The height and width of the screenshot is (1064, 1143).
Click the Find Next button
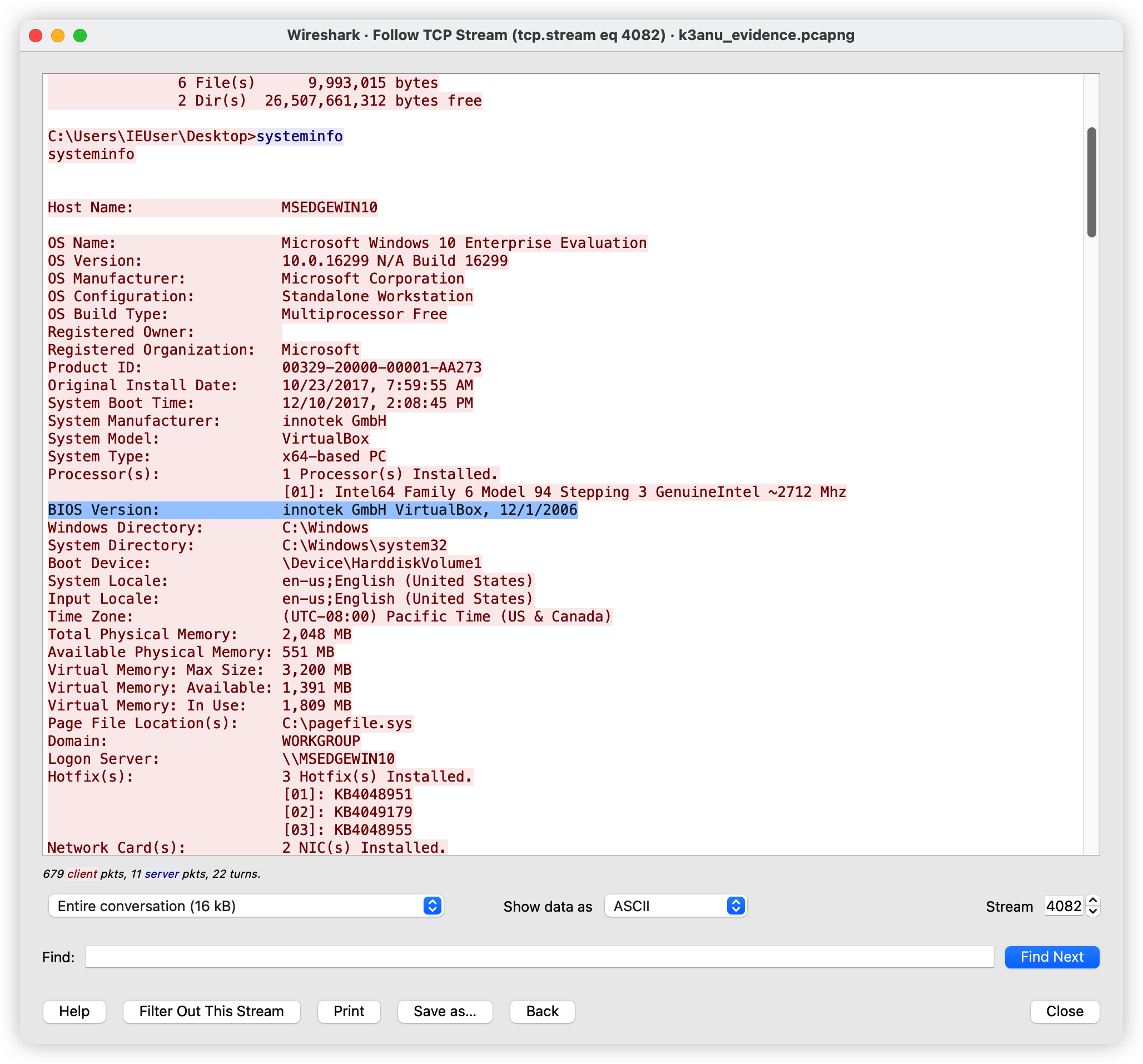[x=1052, y=957]
